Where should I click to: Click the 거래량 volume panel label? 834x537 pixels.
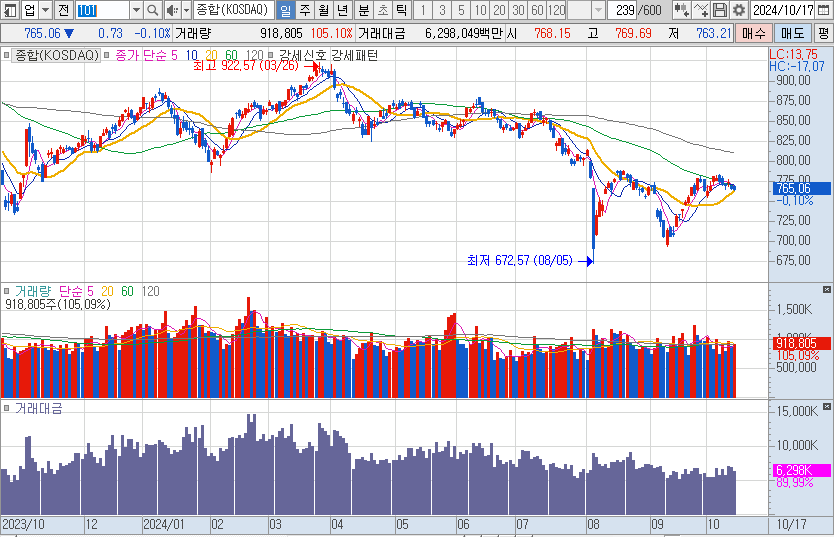point(32,291)
